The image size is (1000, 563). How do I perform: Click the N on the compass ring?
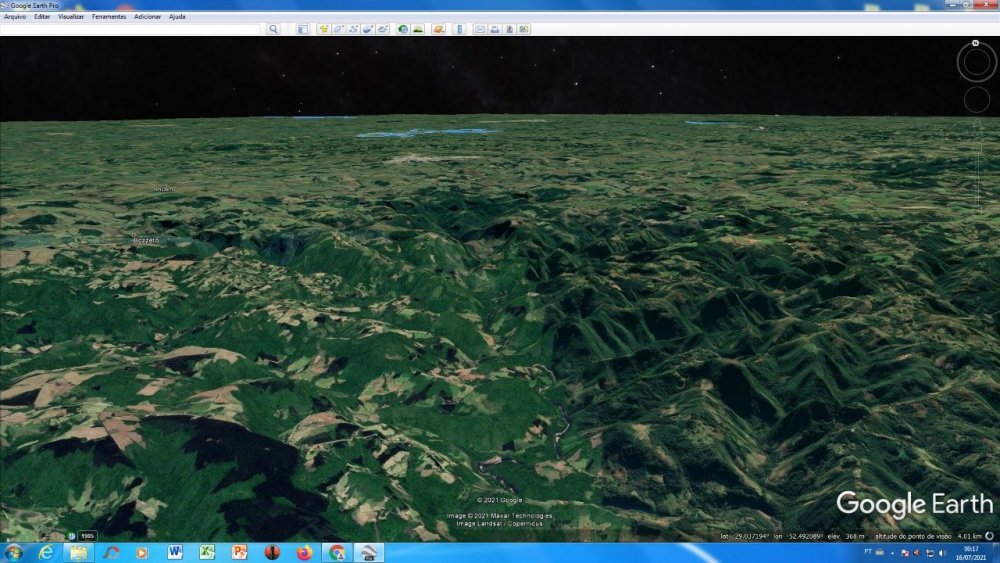point(974,45)
